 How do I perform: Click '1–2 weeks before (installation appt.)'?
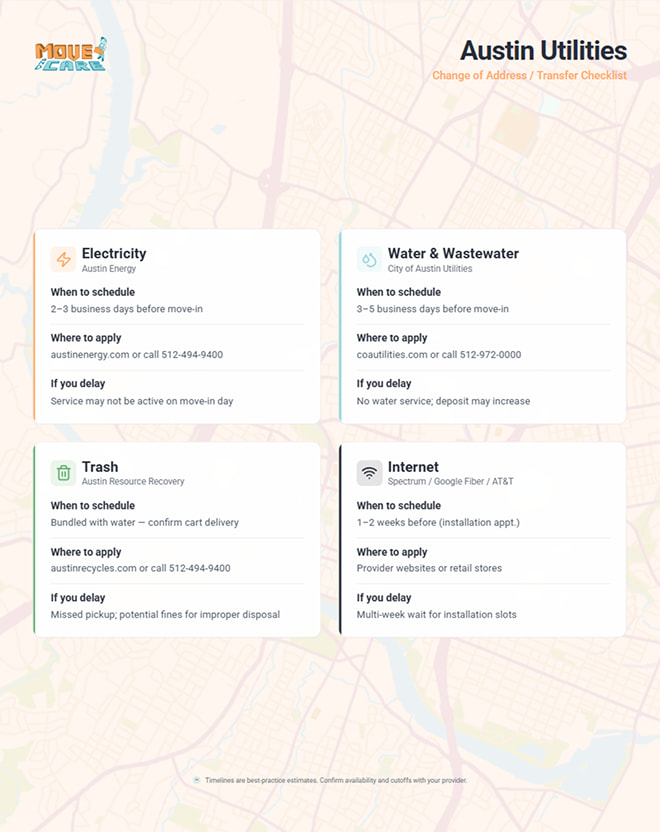[x=438, y=523]
